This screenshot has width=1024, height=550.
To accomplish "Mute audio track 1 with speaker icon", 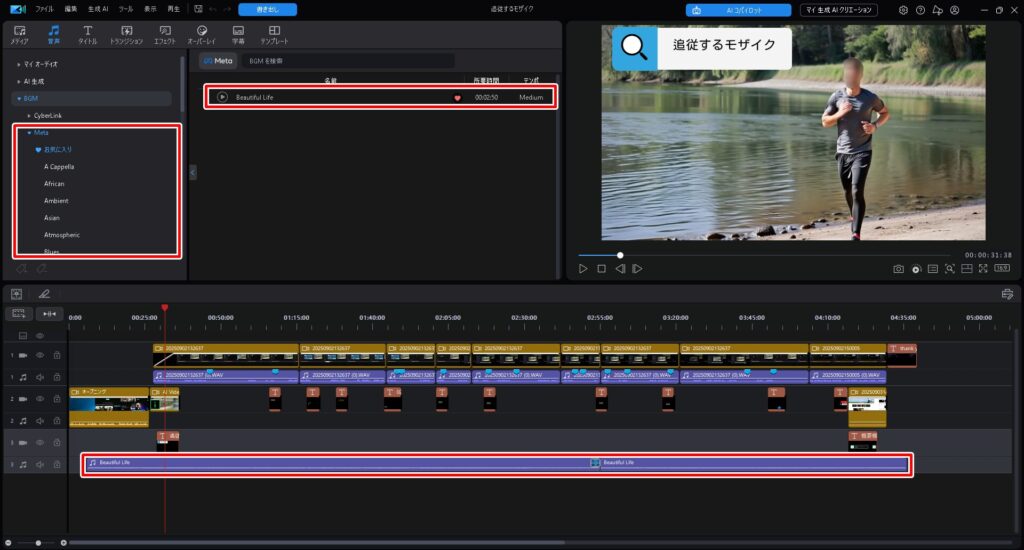I will (x=41, y=377).
